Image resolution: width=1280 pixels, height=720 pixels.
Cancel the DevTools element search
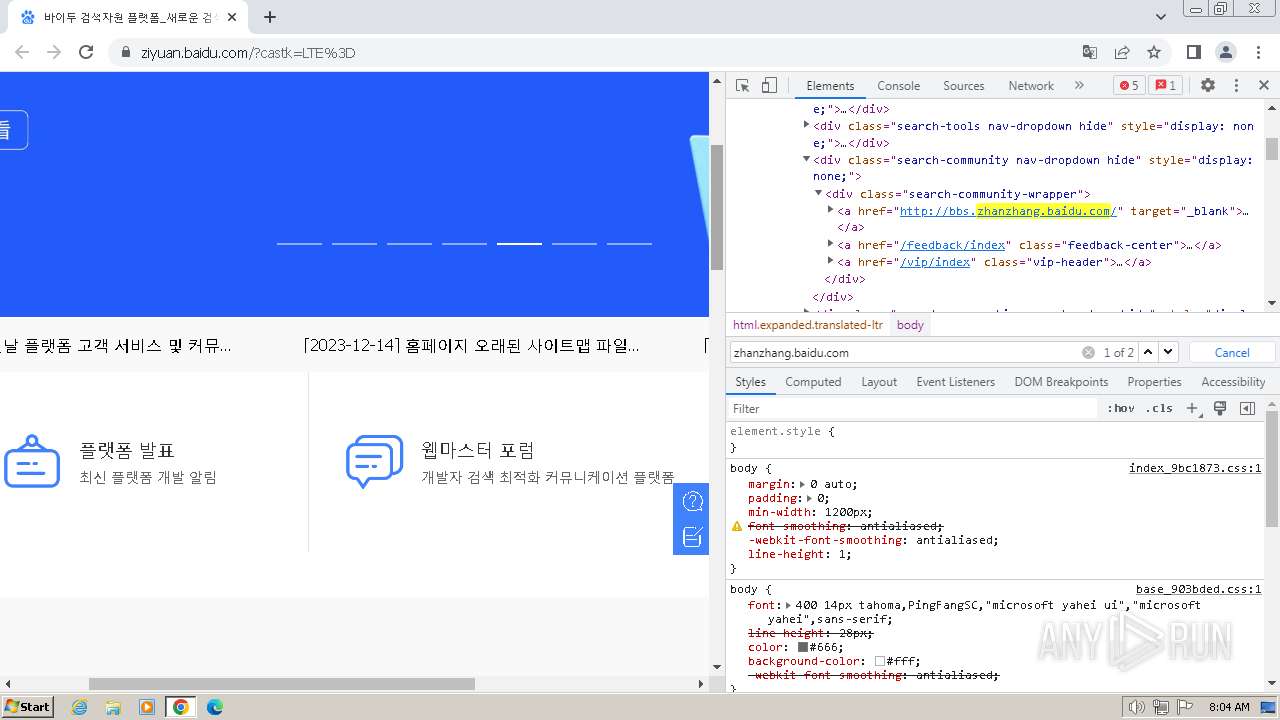(x=1232, y=352)
